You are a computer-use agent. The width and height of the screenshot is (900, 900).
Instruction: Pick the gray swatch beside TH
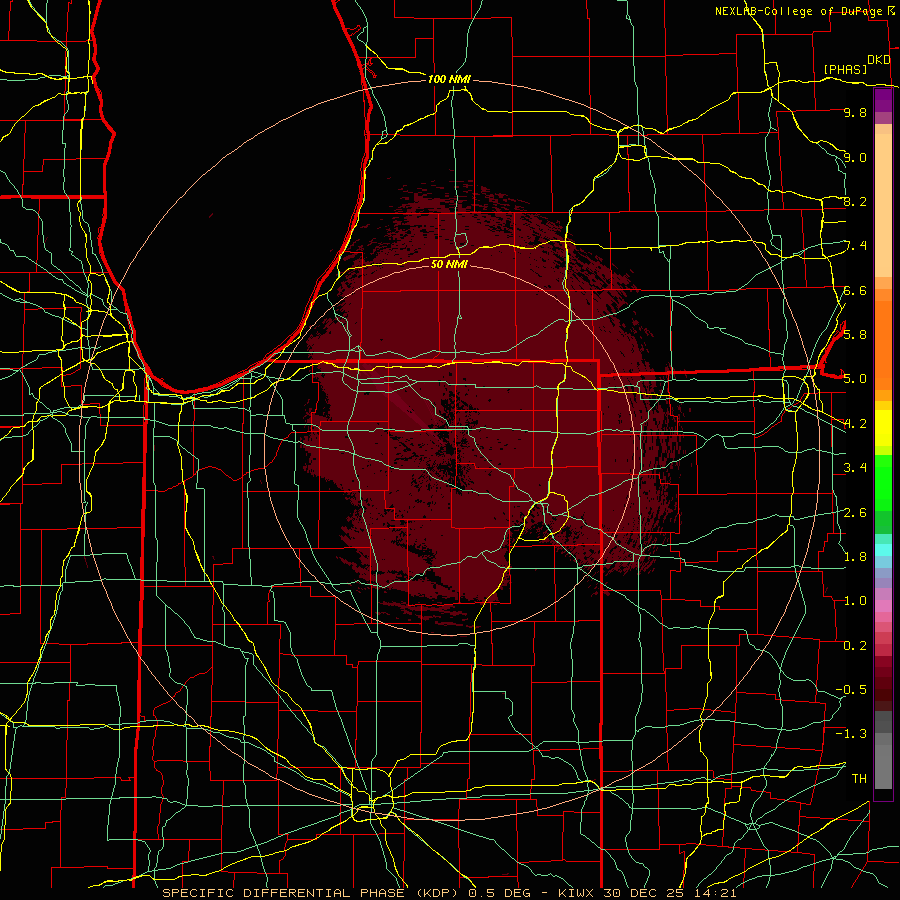click(883, 766)
